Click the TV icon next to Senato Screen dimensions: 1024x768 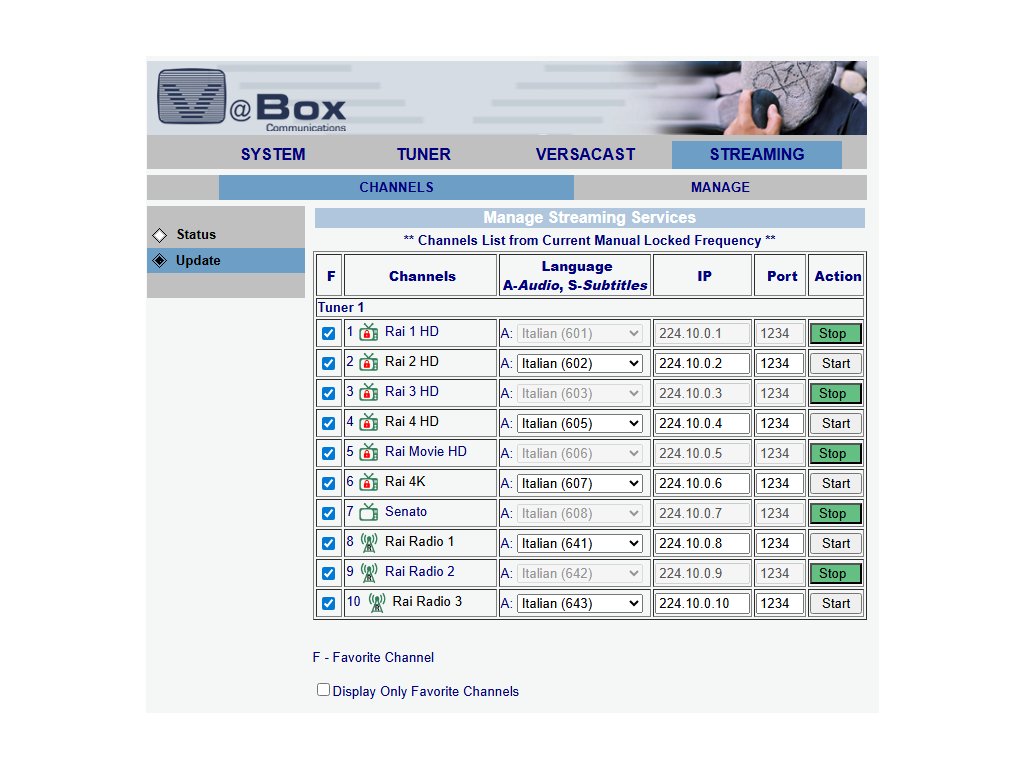369,513
